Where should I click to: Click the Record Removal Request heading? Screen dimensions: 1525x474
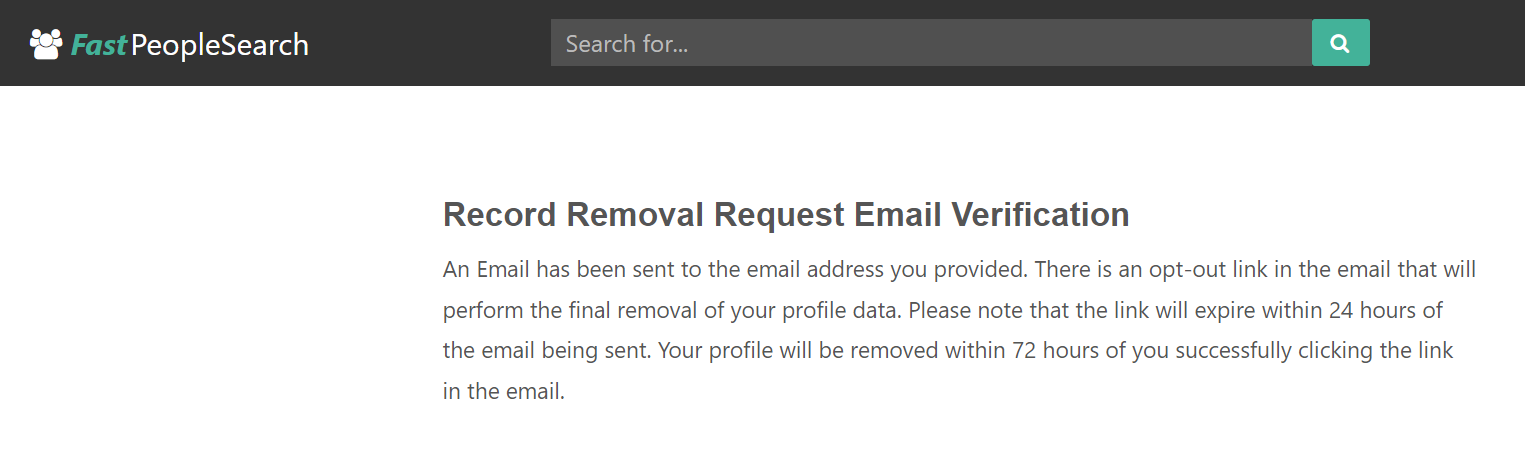786,215
